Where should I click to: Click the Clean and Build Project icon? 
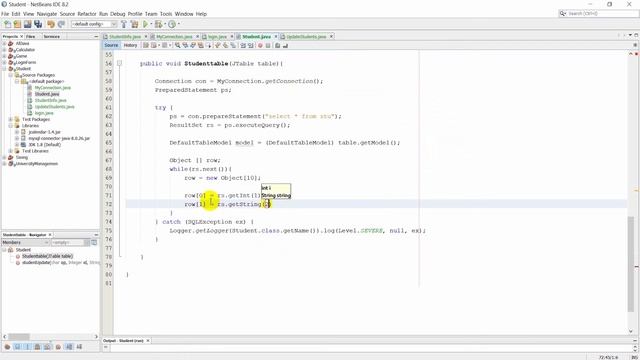(134, 24)
